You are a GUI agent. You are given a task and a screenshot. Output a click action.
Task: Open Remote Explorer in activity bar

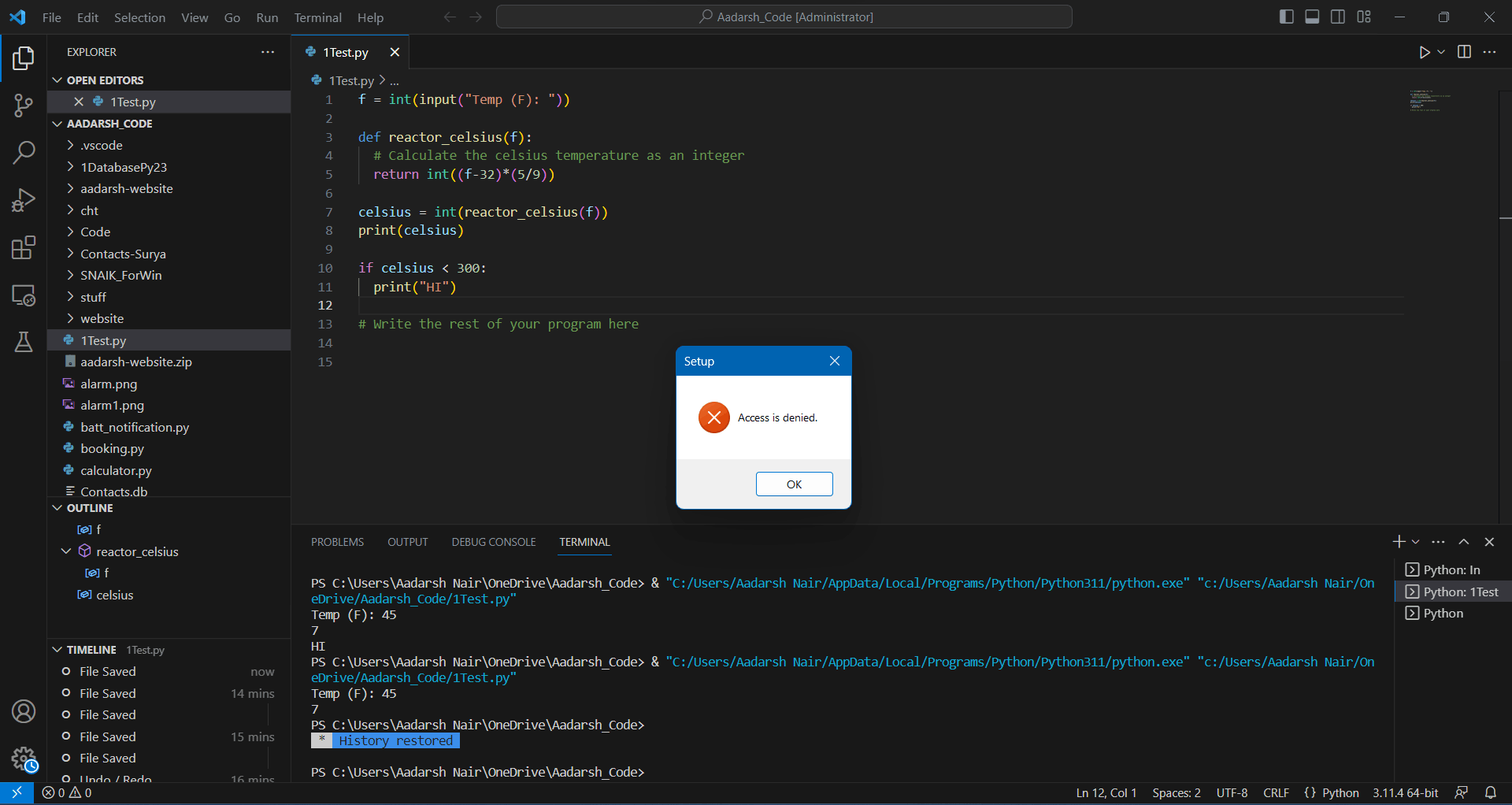[24, 295]
